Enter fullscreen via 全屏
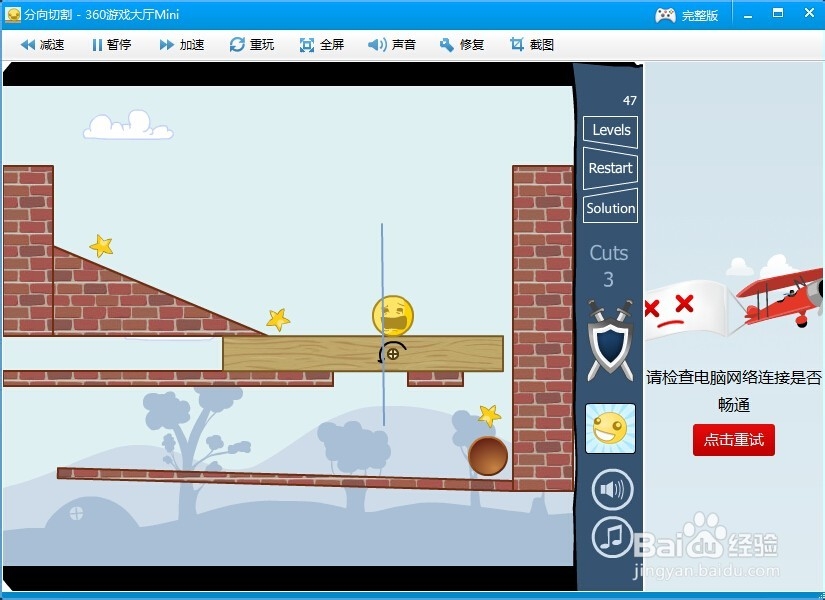The height and width of the screenshot is (600, 825). [321, 45]
